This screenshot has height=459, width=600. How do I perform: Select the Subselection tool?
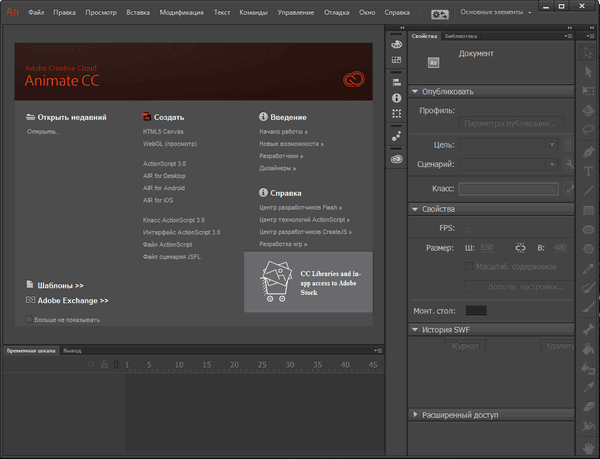588,72
